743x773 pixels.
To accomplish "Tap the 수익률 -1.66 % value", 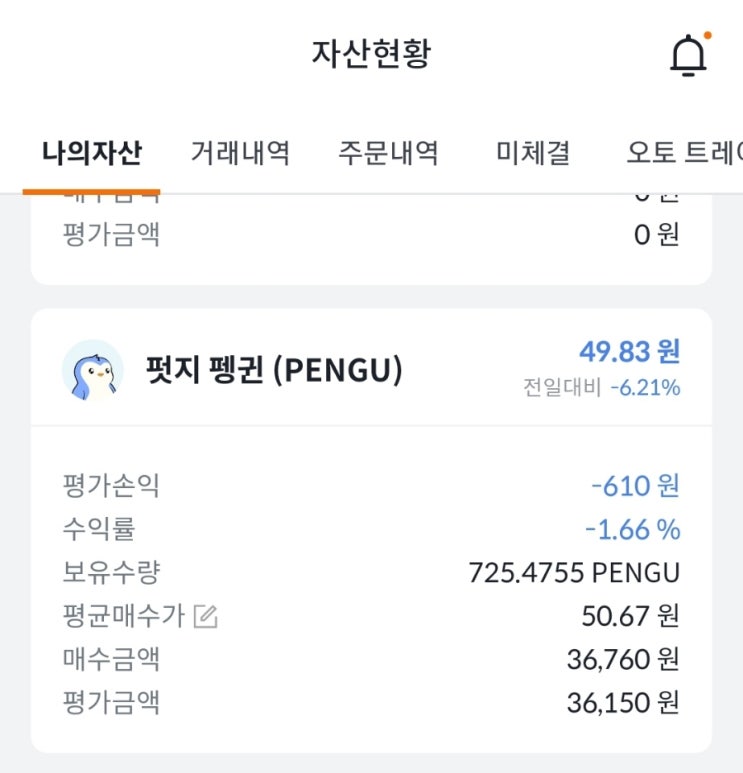I will 633,529.
